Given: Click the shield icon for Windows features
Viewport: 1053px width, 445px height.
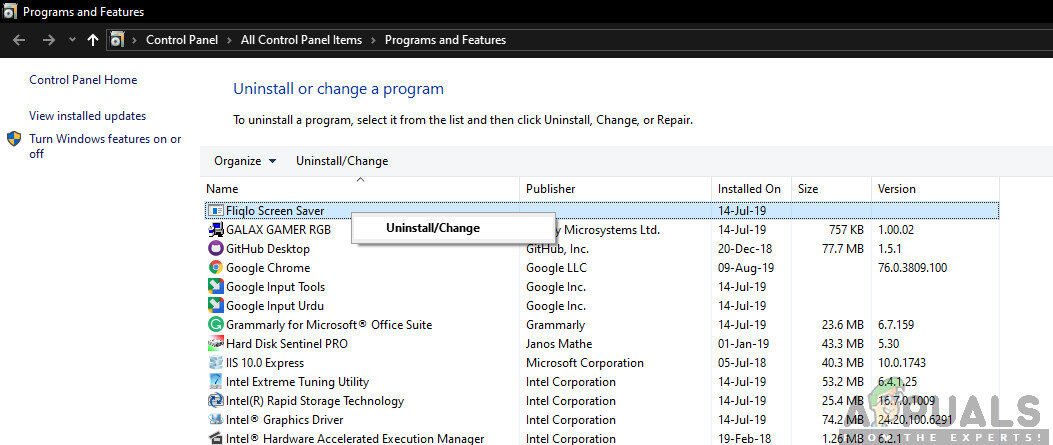Looking at the screenshot, I should pyautogui.click(x=14, y=139).
